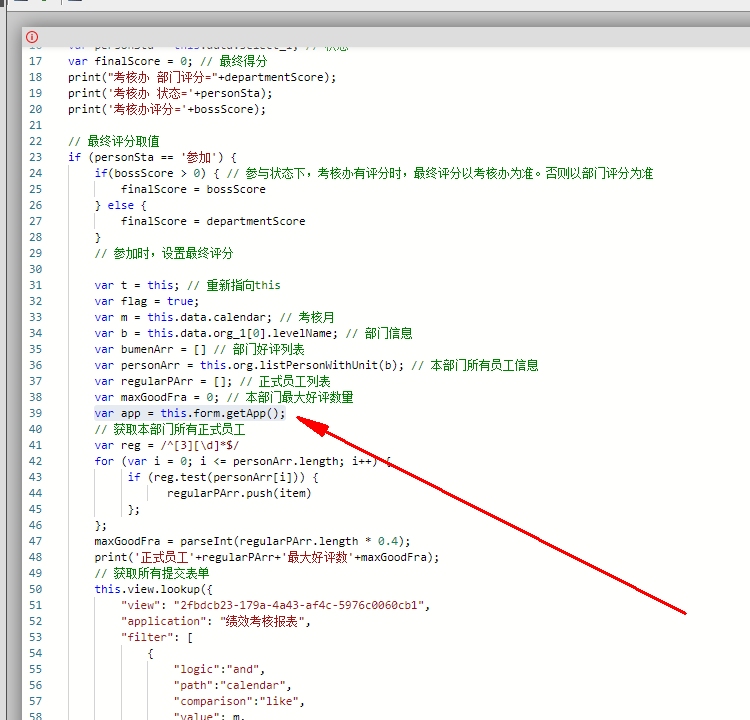Click the line 'this.view.lookup({'
750x720 pixels.
[x=154, y=589]
